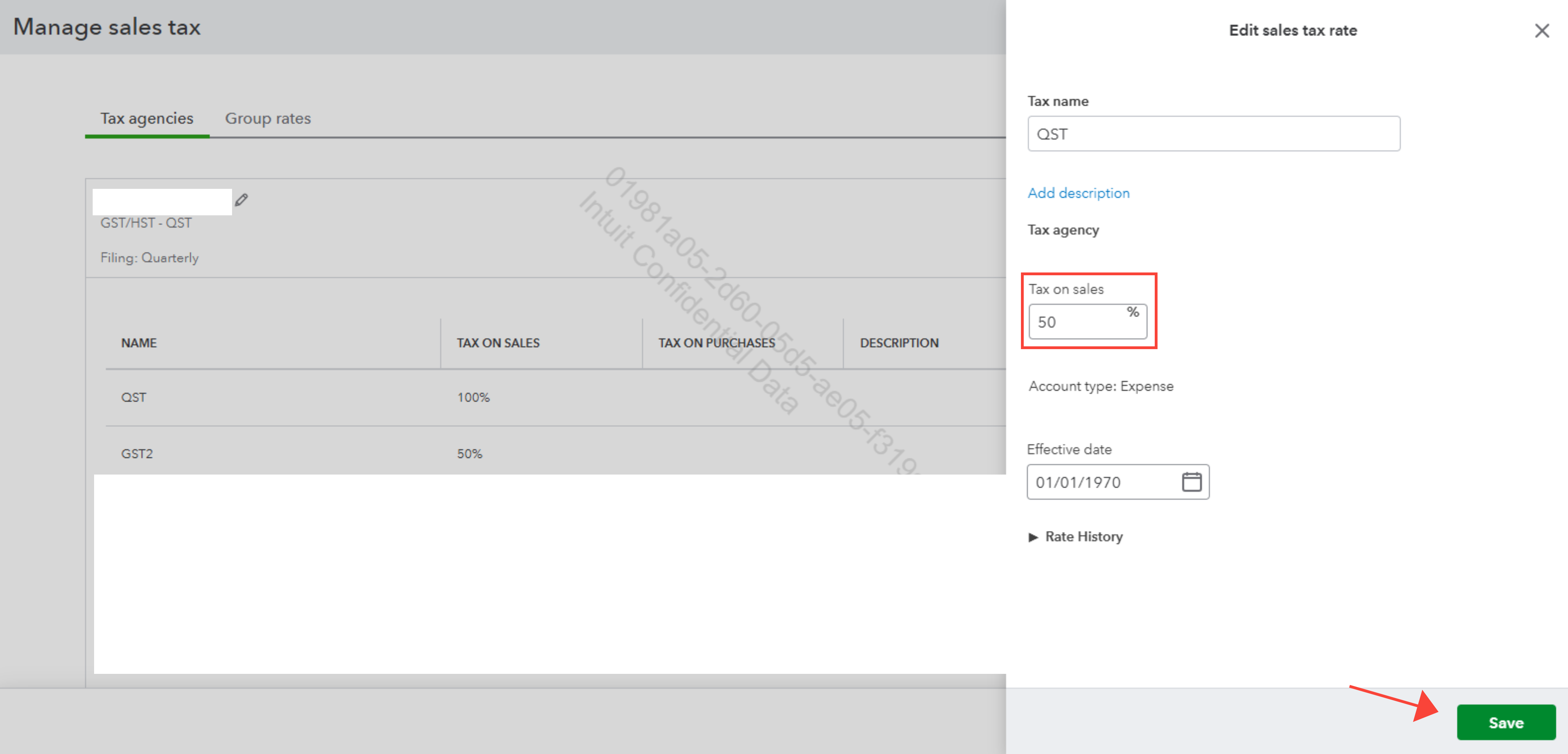This screenshot has height=754, width=1568.
Task: Select the GST2 row in the table
Action: pos(137,453)
